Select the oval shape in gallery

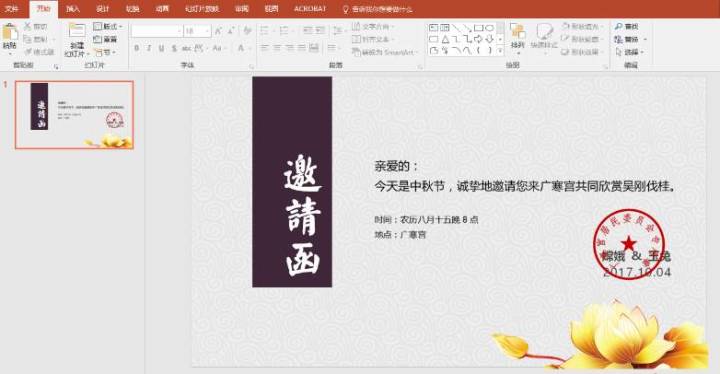(x=490, y=28)
